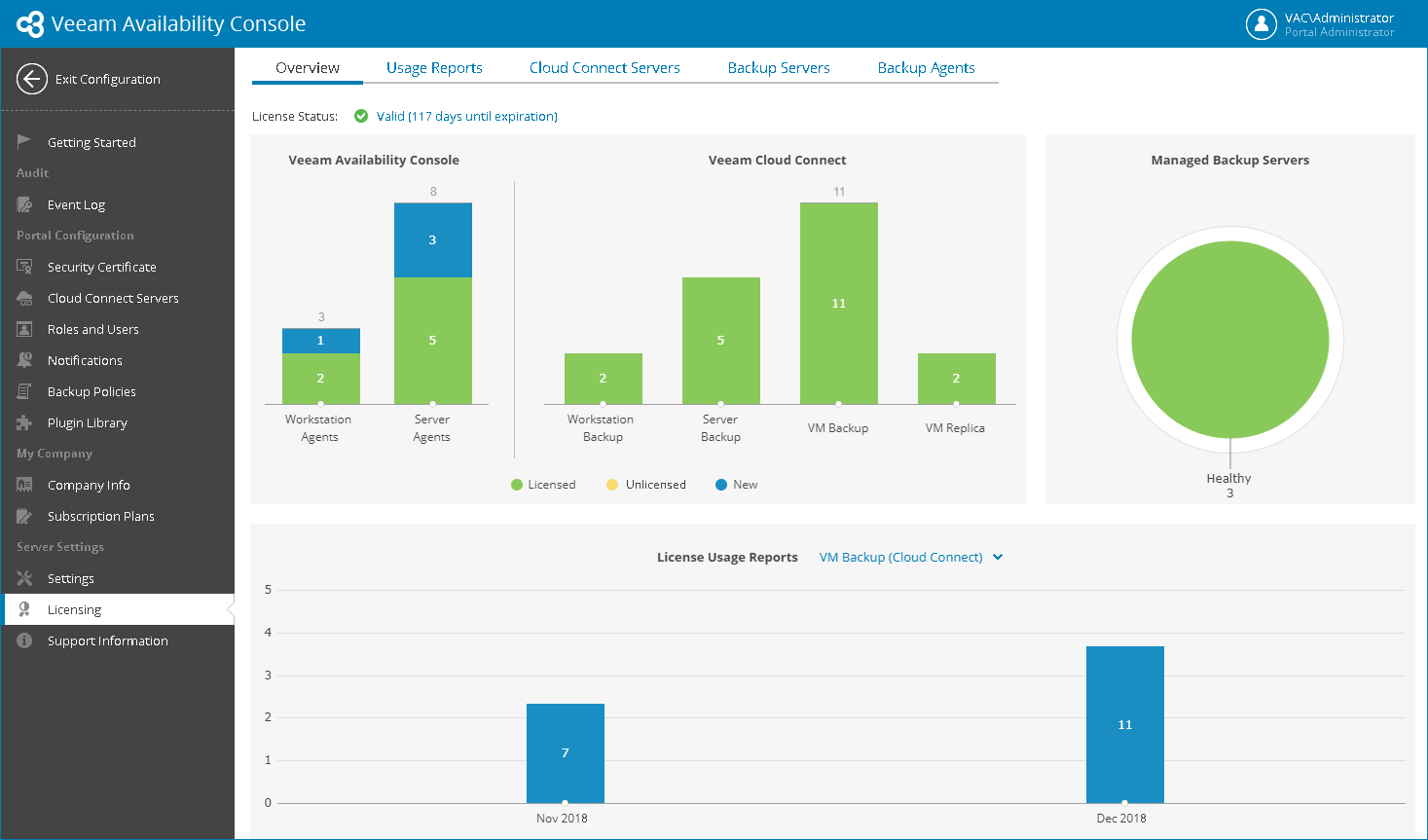Click the Cloud Connect Servers cloud icon
Screen dimensions: 1428x840
click(x=24, y=298)
